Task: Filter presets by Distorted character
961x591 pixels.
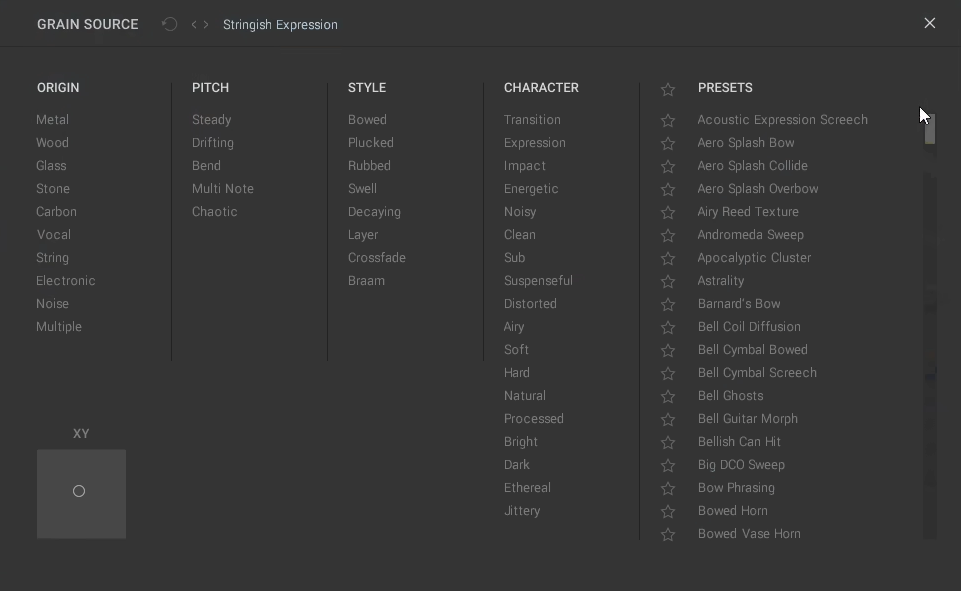Action: click(x=530, y=303)
